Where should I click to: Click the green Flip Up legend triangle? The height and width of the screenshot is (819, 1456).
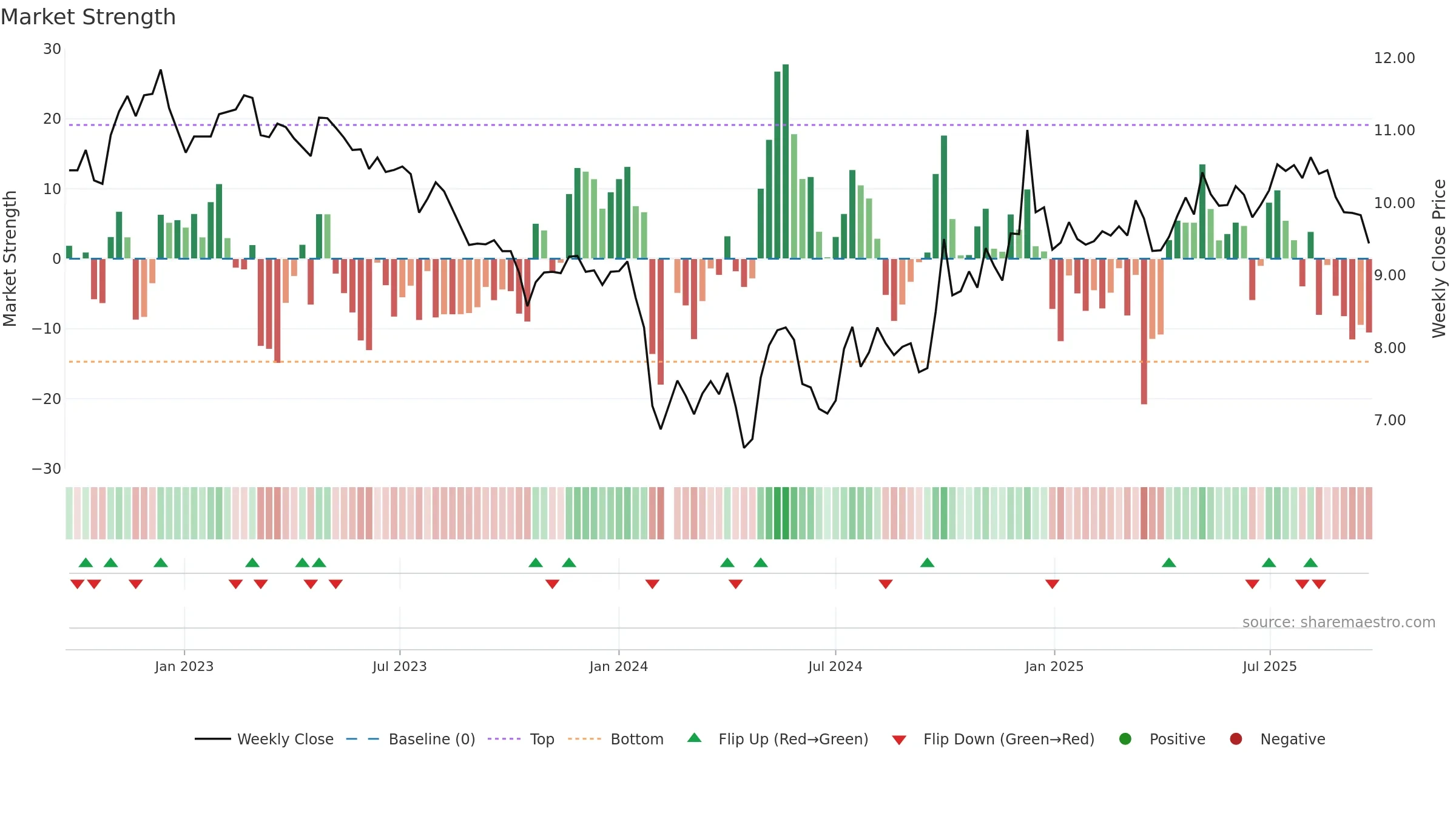[695, 738]
